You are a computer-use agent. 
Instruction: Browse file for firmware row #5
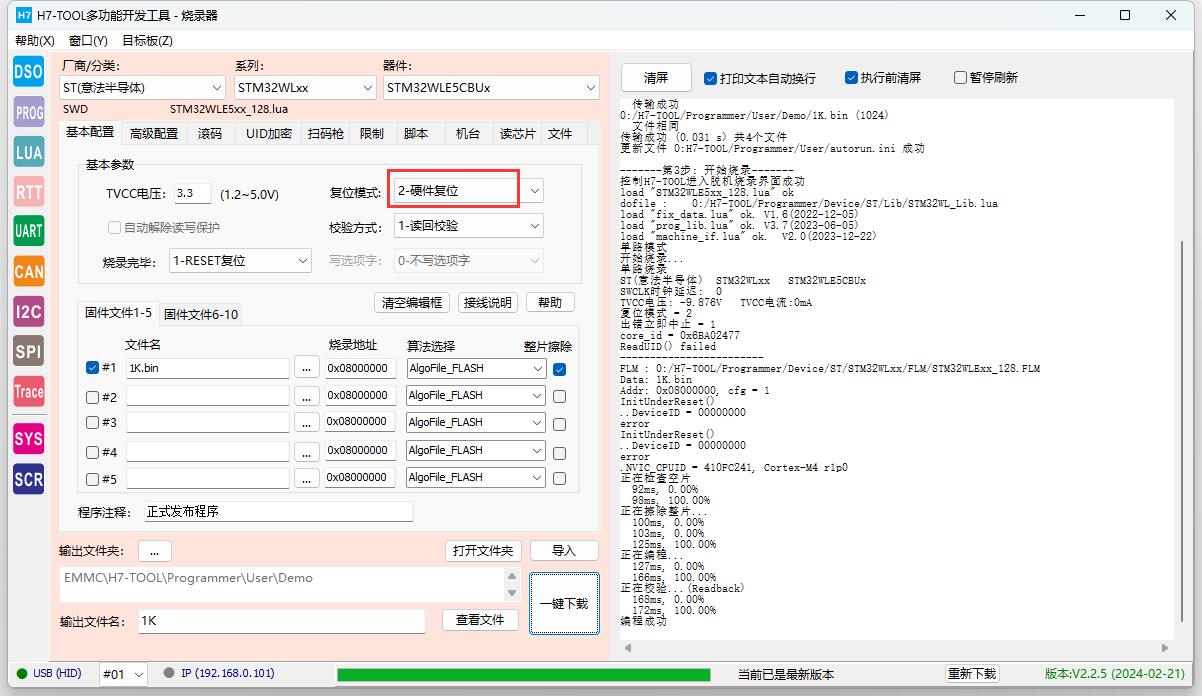click(308, 478)
